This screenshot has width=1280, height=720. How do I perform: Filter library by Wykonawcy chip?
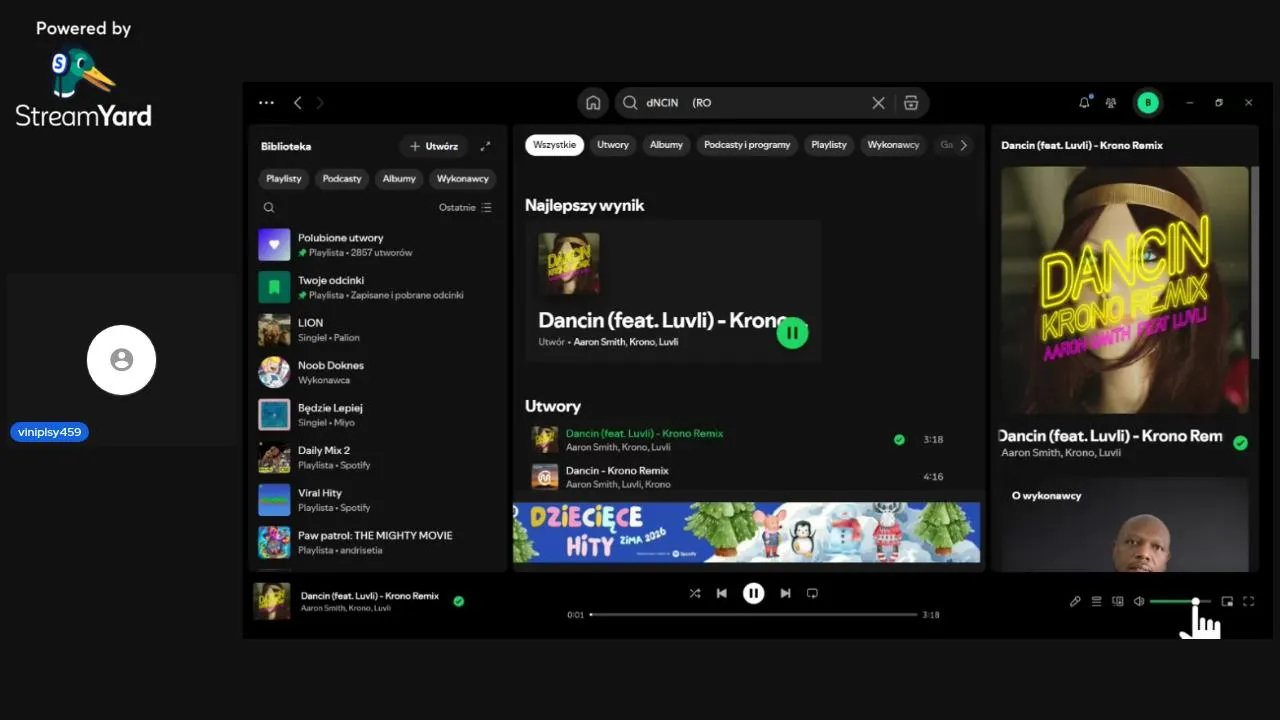463,179
